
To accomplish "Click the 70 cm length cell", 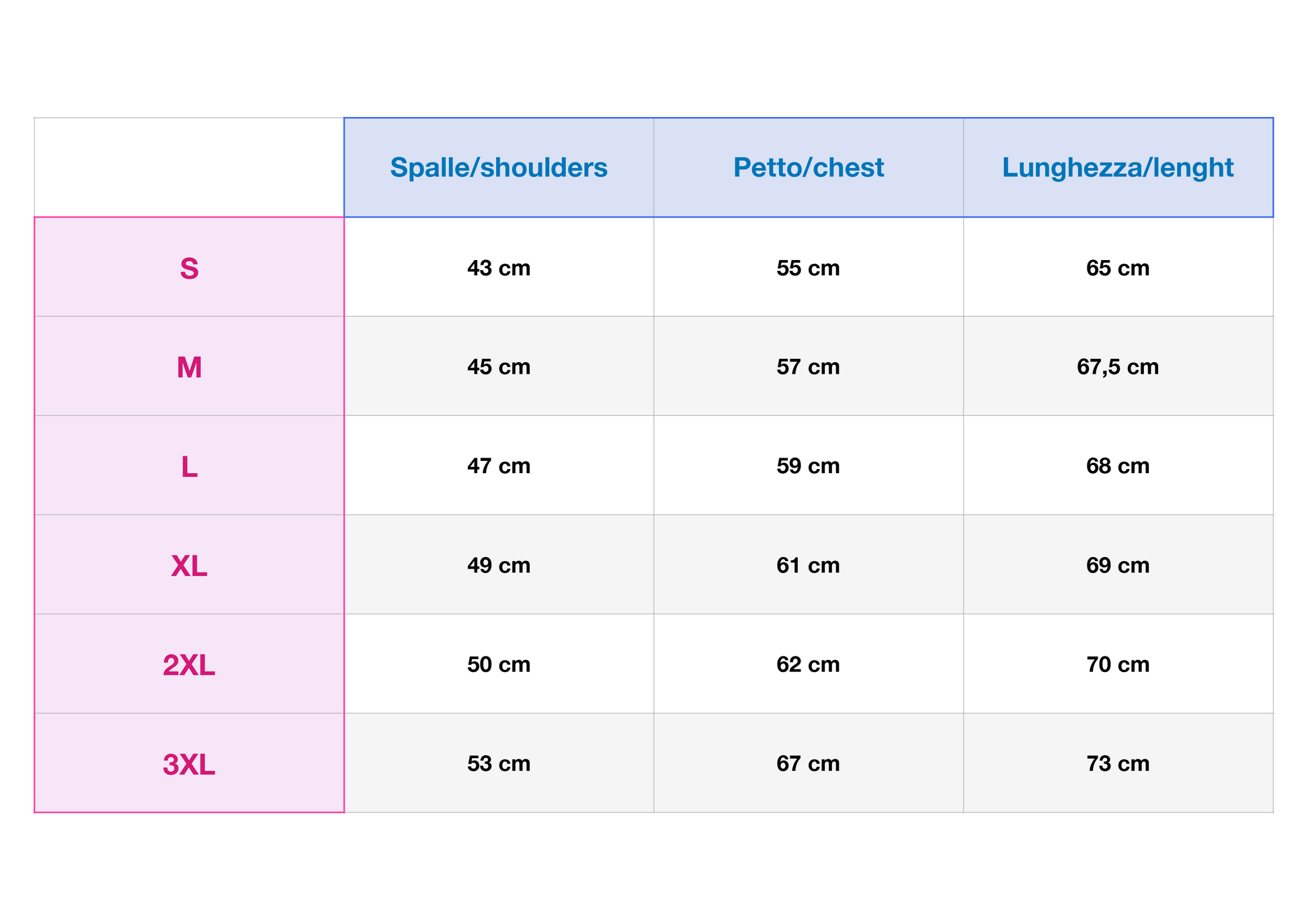I will (1117, 665).
